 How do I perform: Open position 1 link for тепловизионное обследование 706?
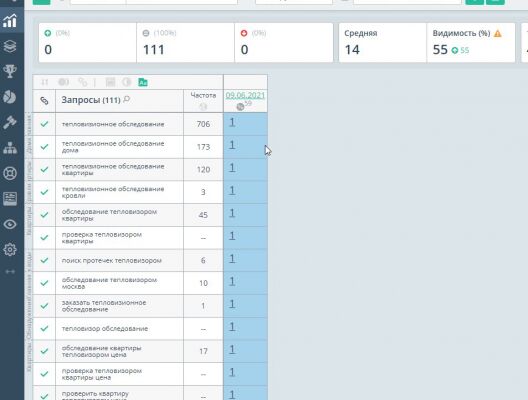click(232, 123)
